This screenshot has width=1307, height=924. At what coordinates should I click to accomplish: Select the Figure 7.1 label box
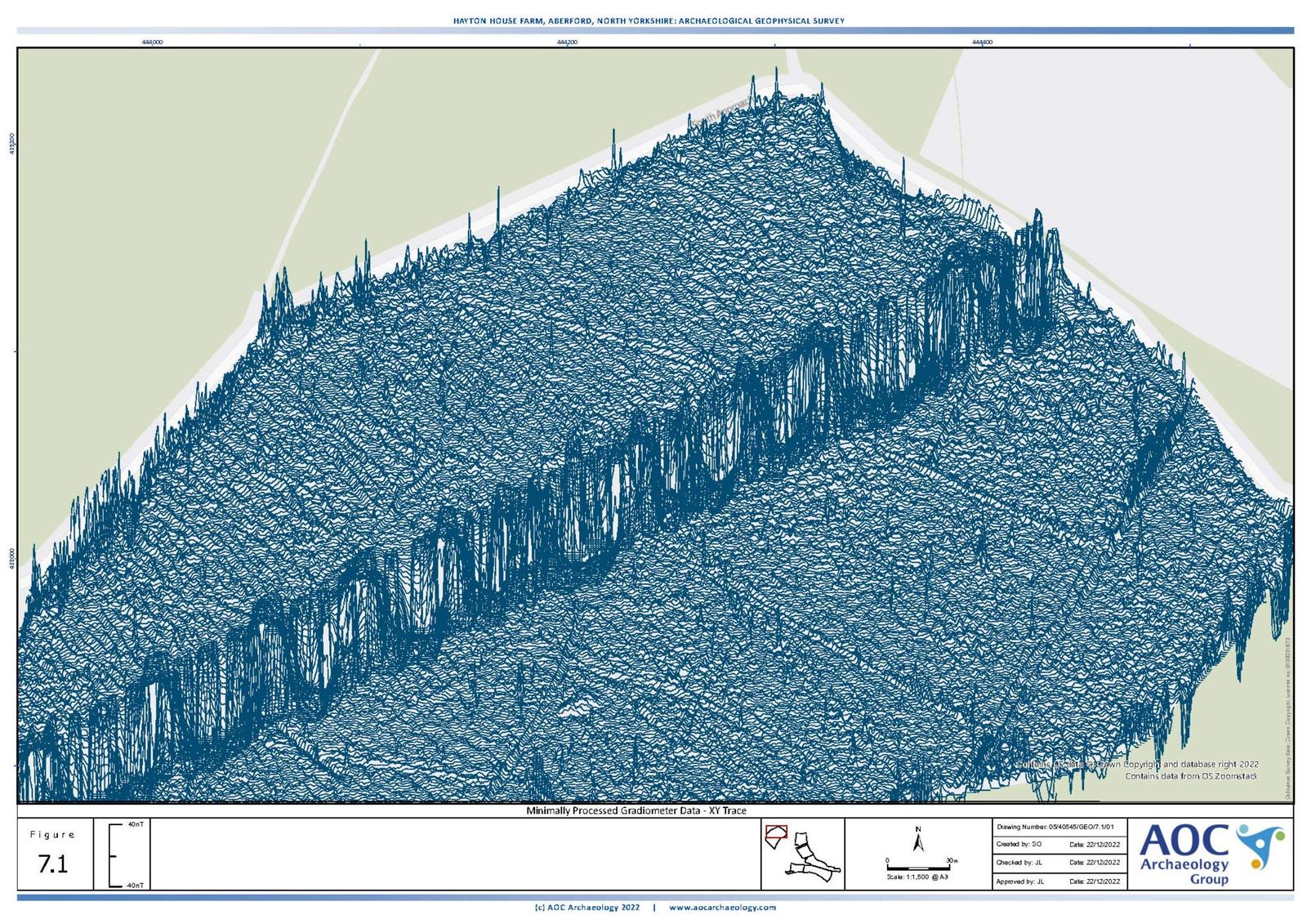coord(53,855)
